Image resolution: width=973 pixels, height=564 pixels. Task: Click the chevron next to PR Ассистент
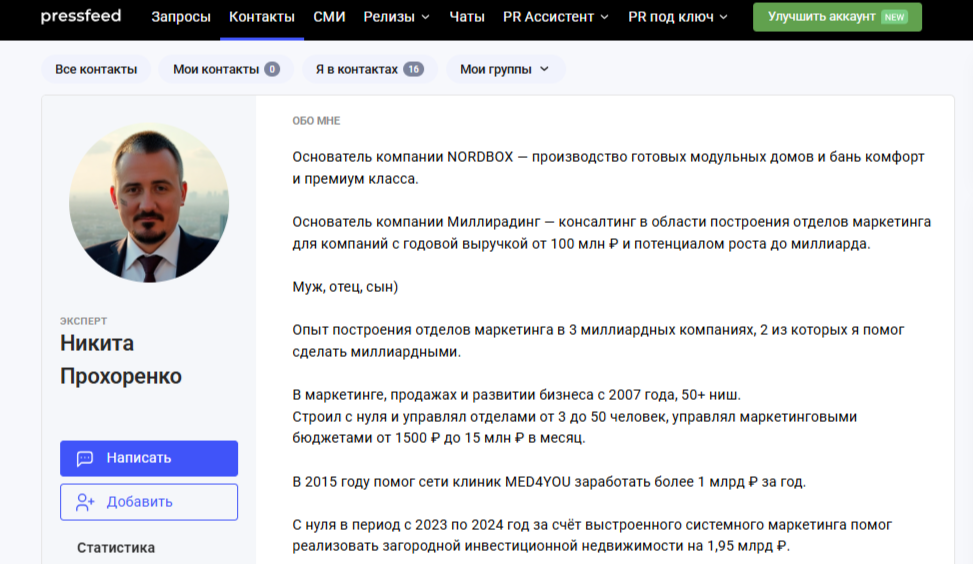tap(604, 17)
